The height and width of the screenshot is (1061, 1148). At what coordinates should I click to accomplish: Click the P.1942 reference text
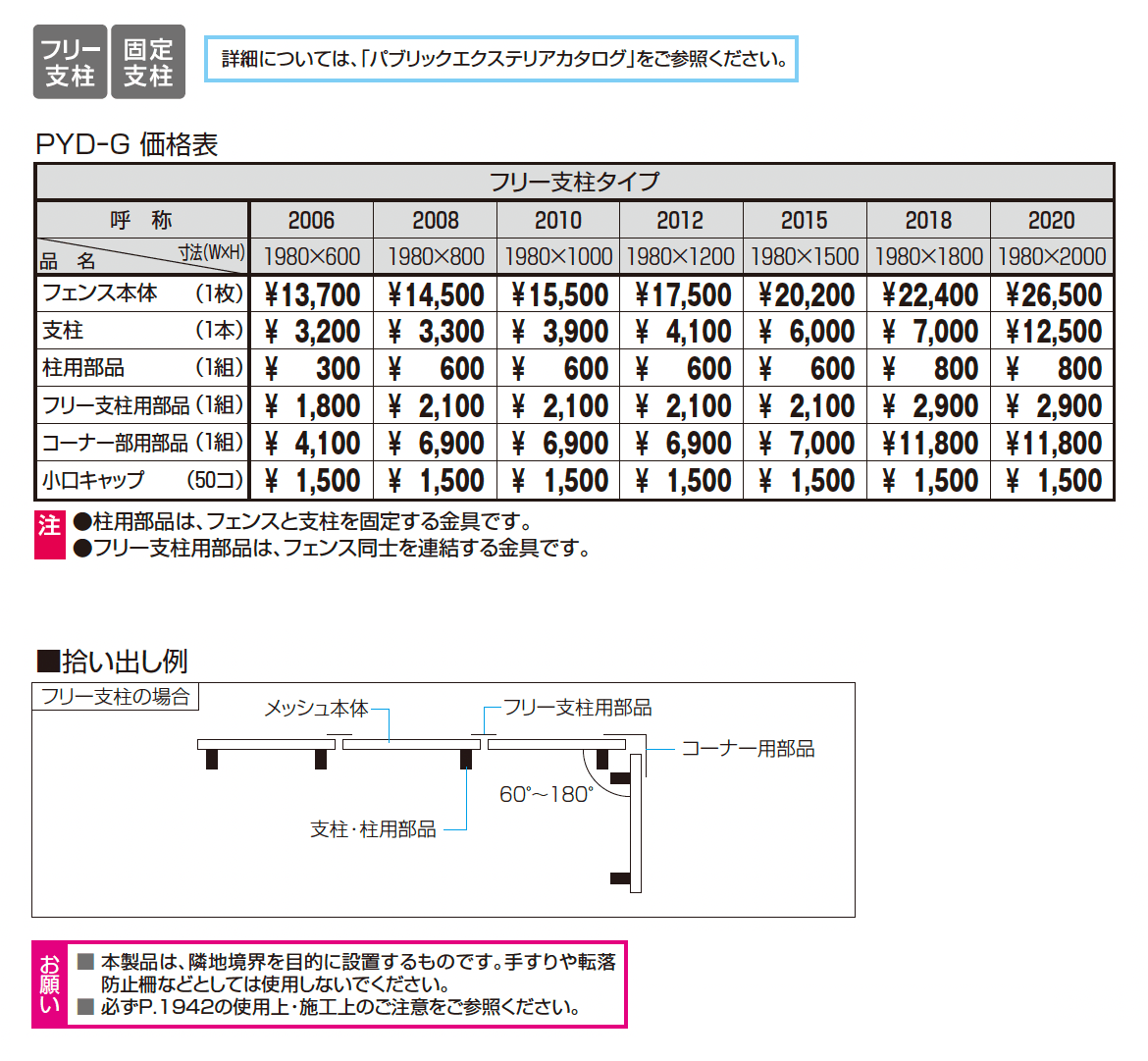click(x=157, y=1005)
